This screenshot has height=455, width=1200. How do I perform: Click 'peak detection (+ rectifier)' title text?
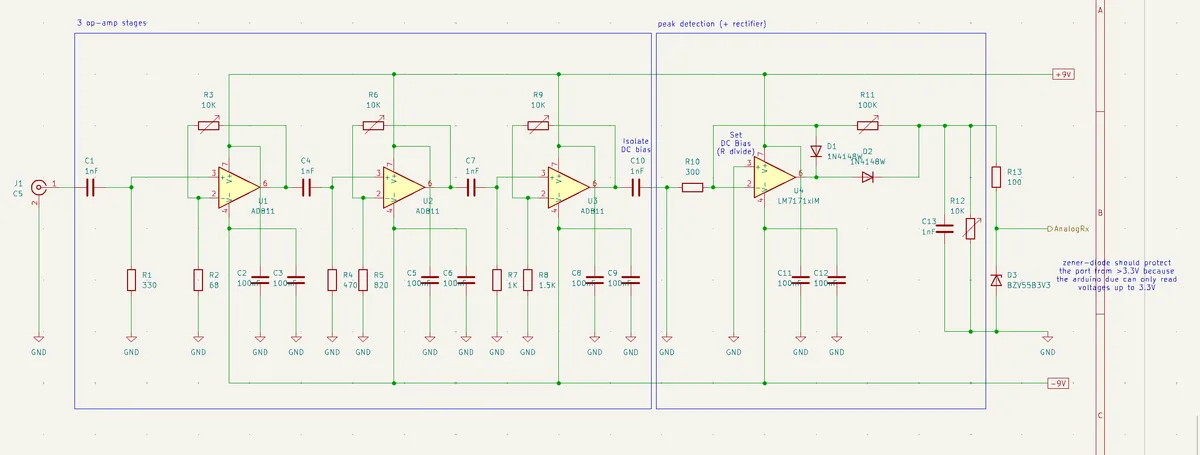tap(712, 23)
